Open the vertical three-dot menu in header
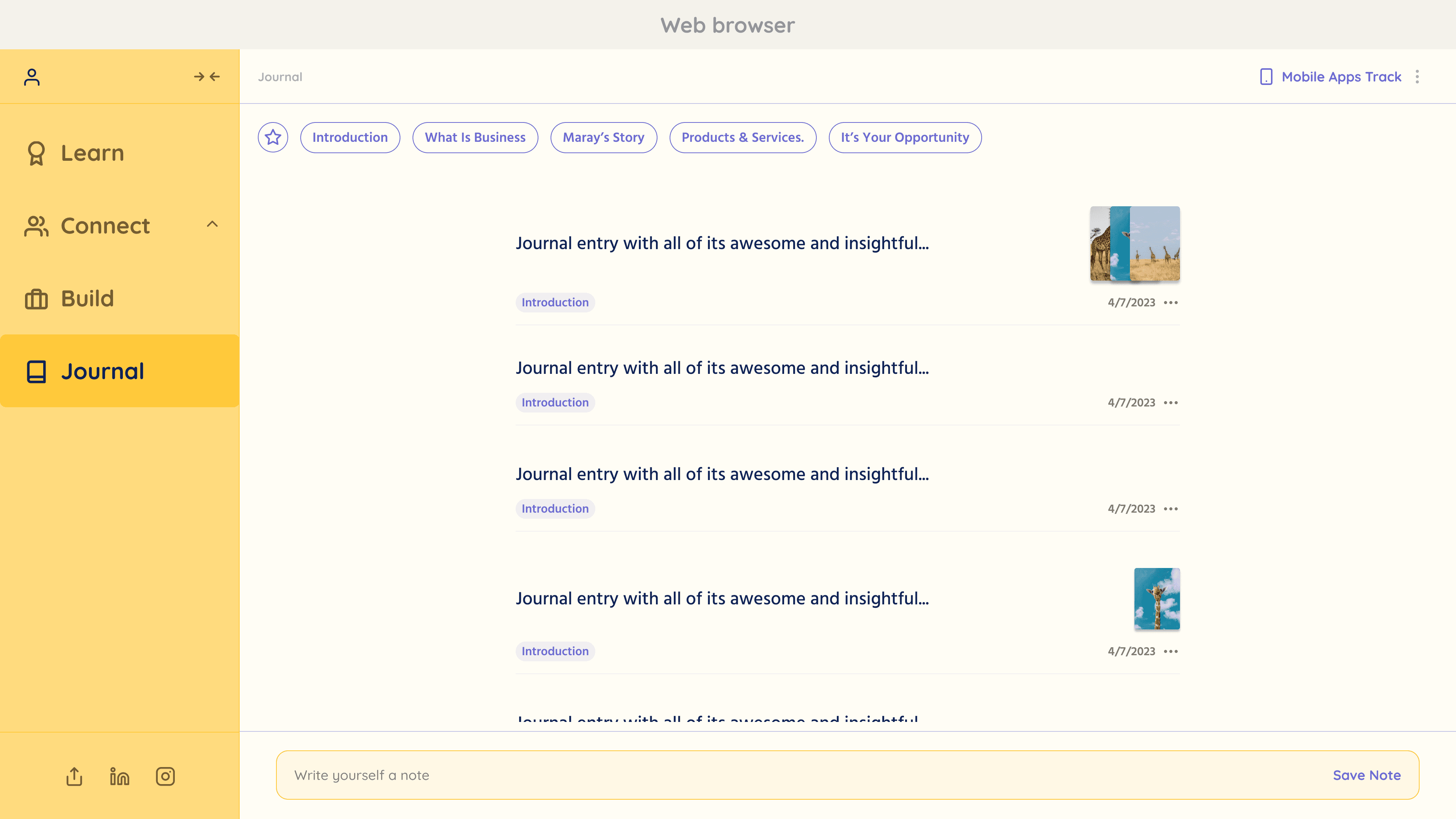 [x=1417, y=77]
